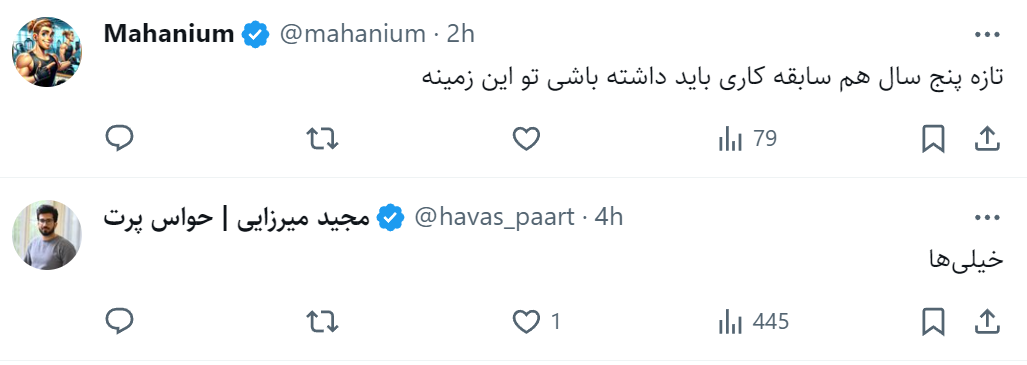This screenshot has height=365, width=1027.
Task: Visit the @havas_paart handle
Action: 495,217
